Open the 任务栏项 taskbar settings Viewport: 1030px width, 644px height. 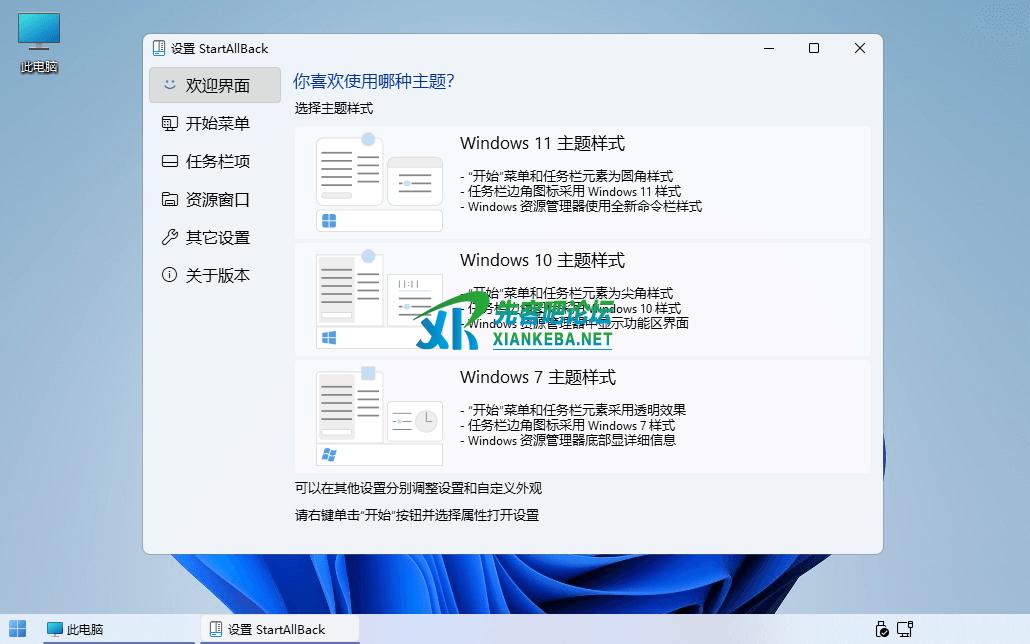[215, 162]
